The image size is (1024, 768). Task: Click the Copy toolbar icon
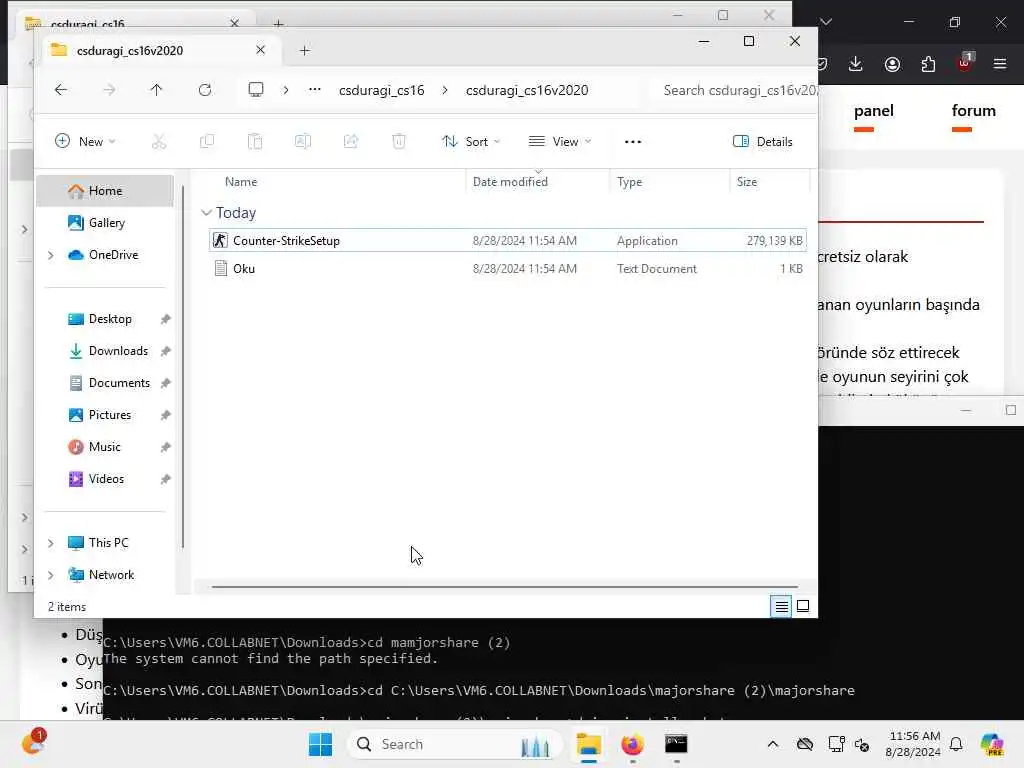point(207,142)
